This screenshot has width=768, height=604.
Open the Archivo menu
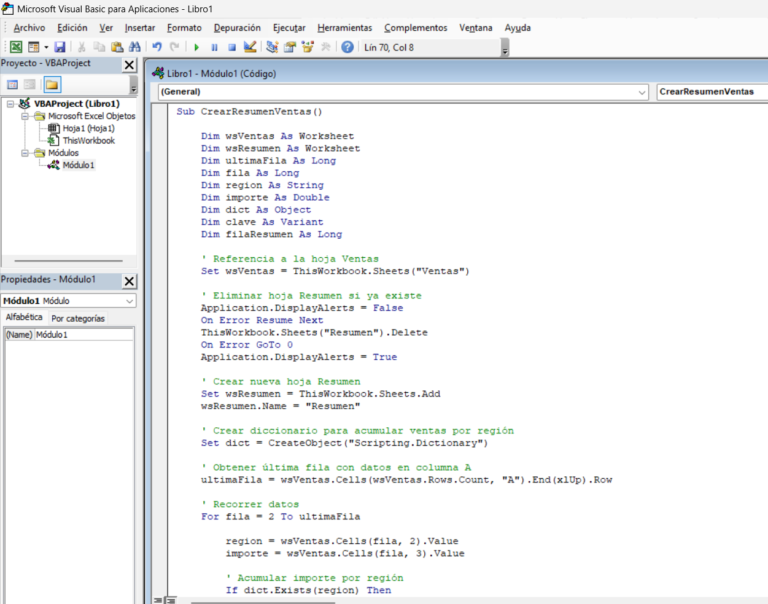click(x=29, y=28)
